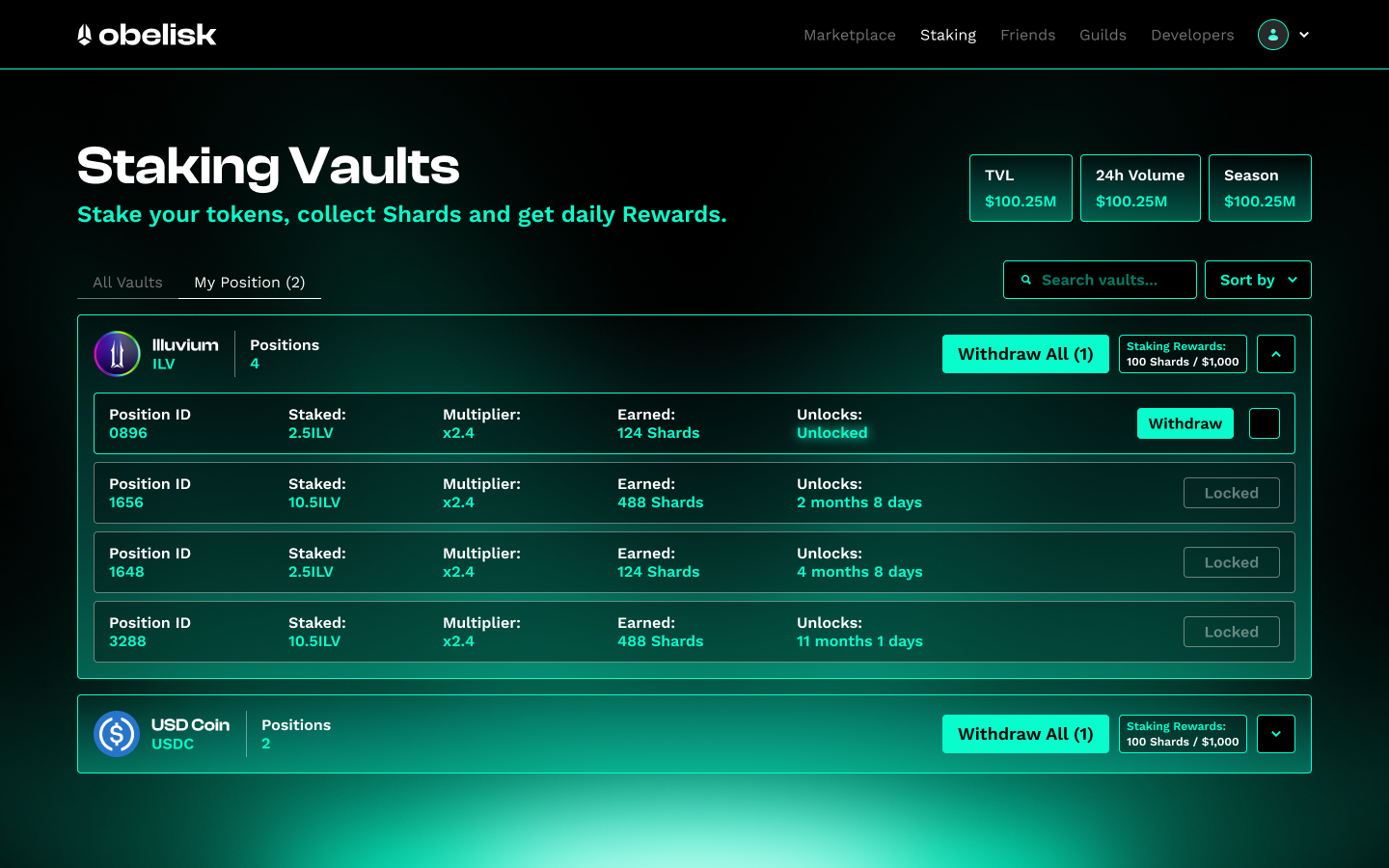Viewport: 1389px width, 868px height.
Task: Click the USD Coin token icon
Action: click(x=117, y=734)
